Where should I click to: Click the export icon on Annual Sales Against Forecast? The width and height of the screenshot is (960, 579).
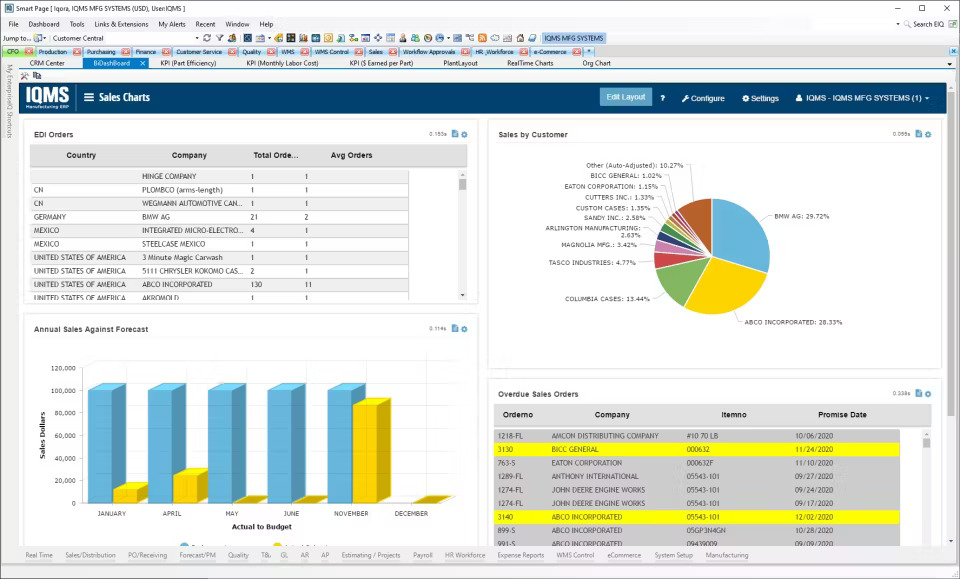click(x=454, y=329)
